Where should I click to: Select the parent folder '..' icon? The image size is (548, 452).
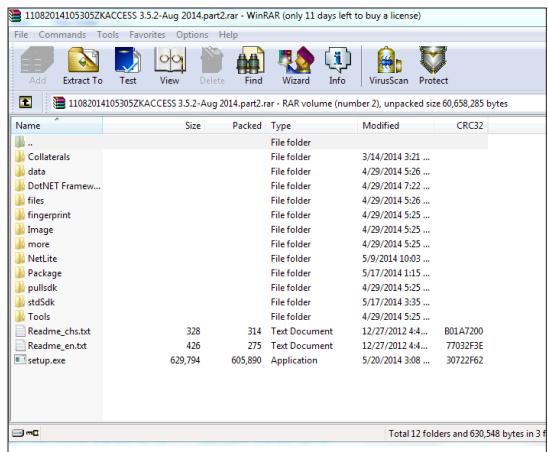pos(20,142)
